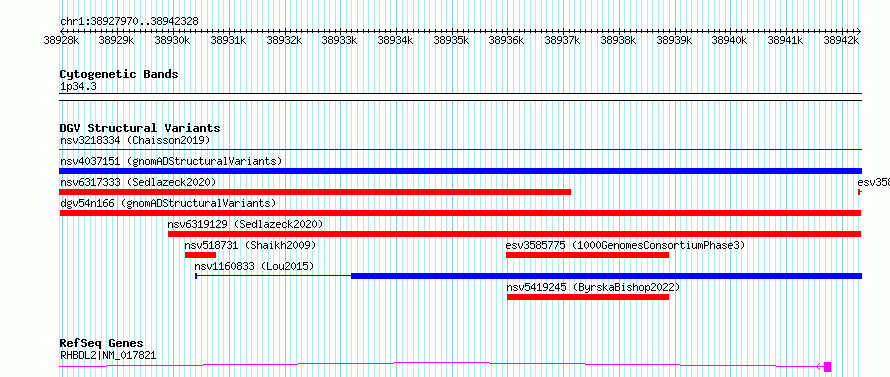Click the thin blue nsv3218334 variant line
This screenshot has width=890, height=377.
[x=461, y=150]
